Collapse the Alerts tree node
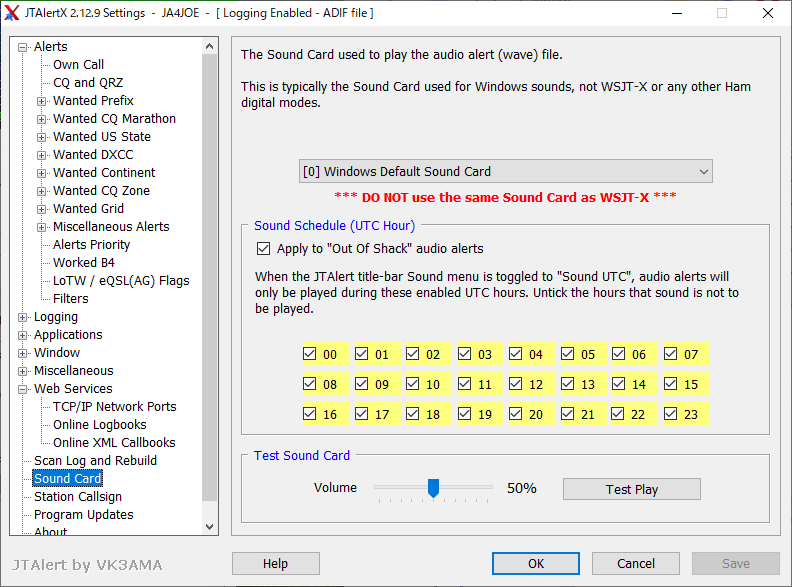Viewport: 792px width, 587px height. click(x=22, y=47)
